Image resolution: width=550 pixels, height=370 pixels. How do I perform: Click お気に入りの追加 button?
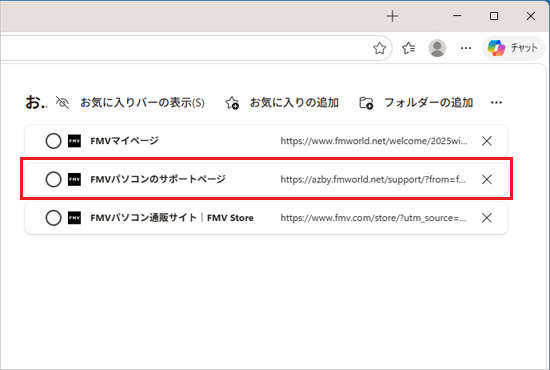click(294, 102)
